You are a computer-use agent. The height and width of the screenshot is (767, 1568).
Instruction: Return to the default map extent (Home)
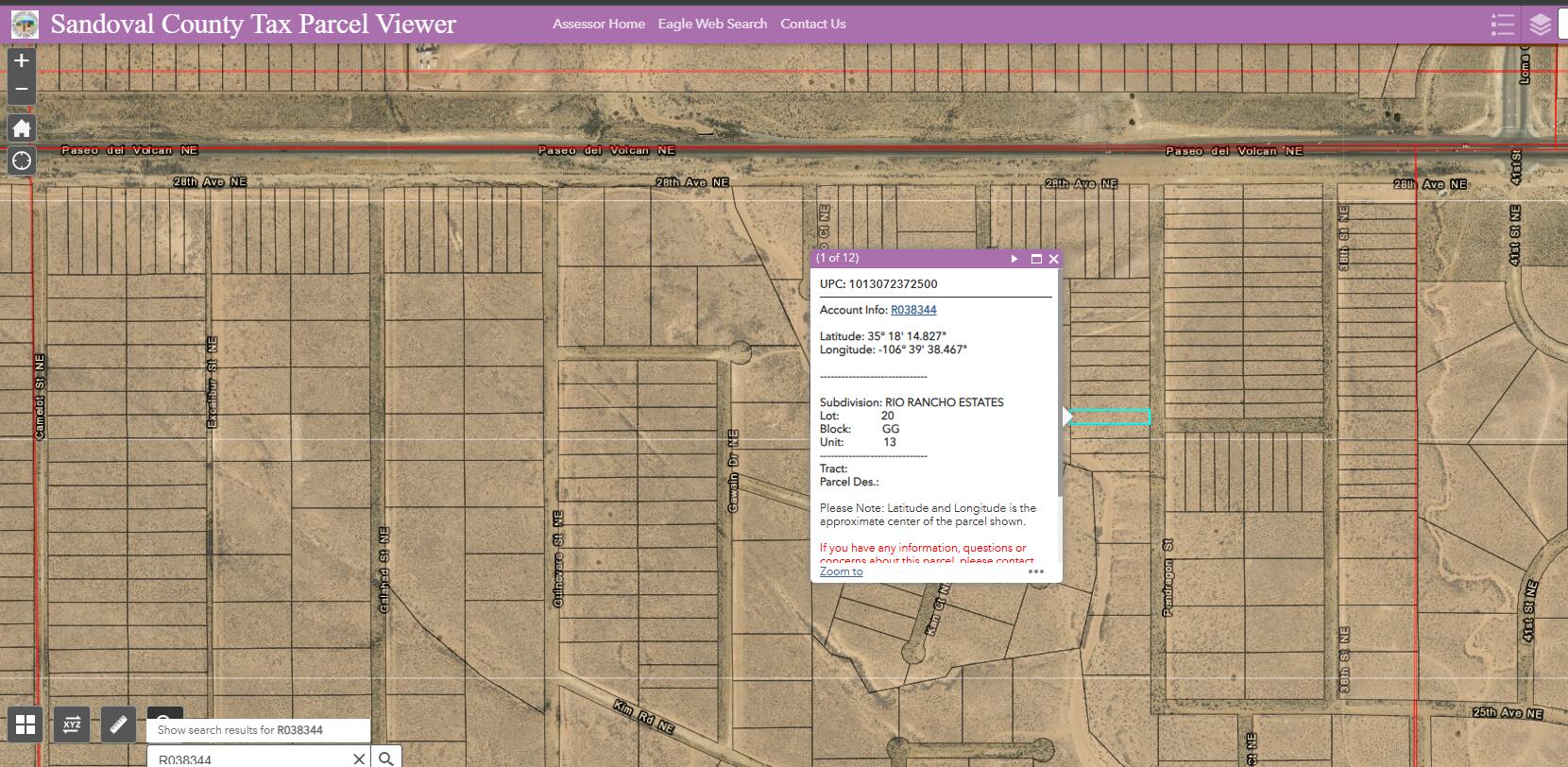[x=22, y=128]
